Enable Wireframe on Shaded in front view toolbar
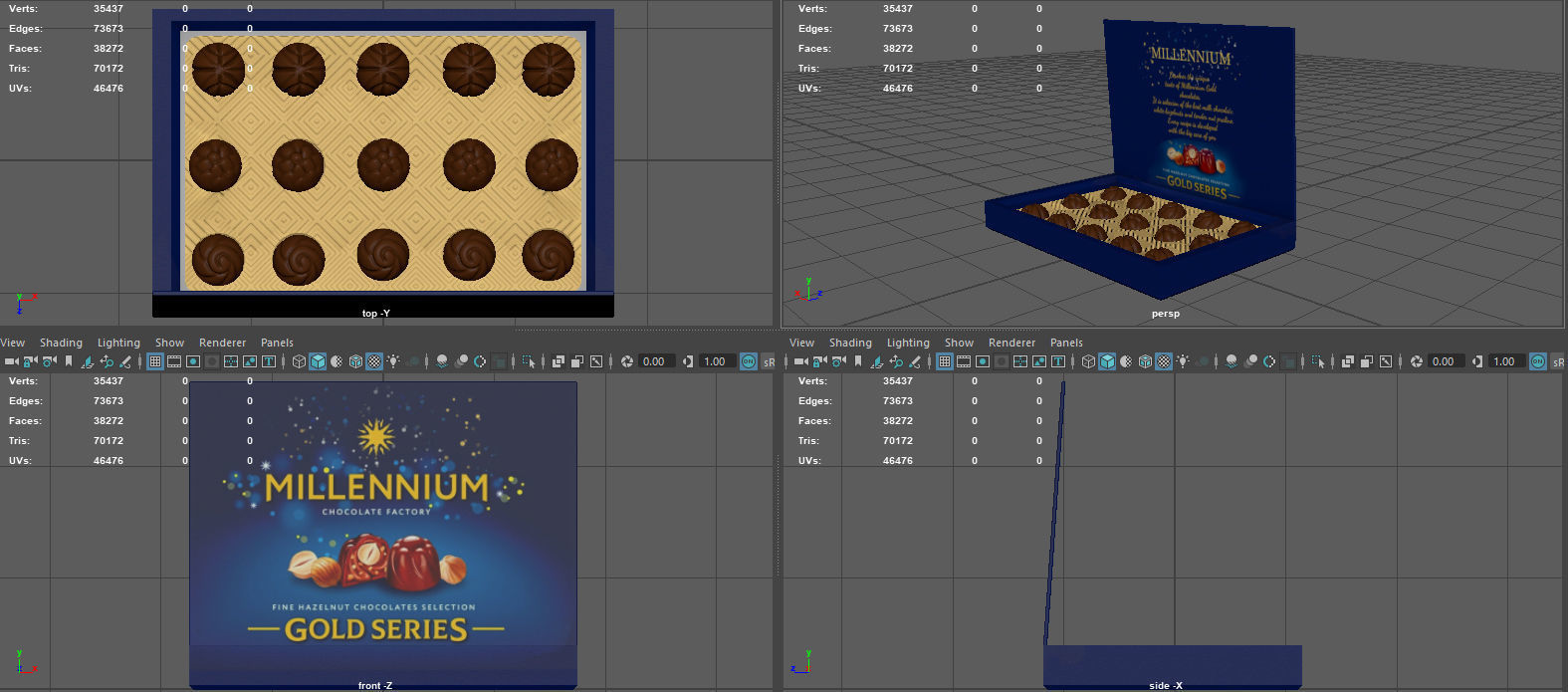Image resolution: width=1568 pixels, height=692 pixels. [x=355, y=361]
